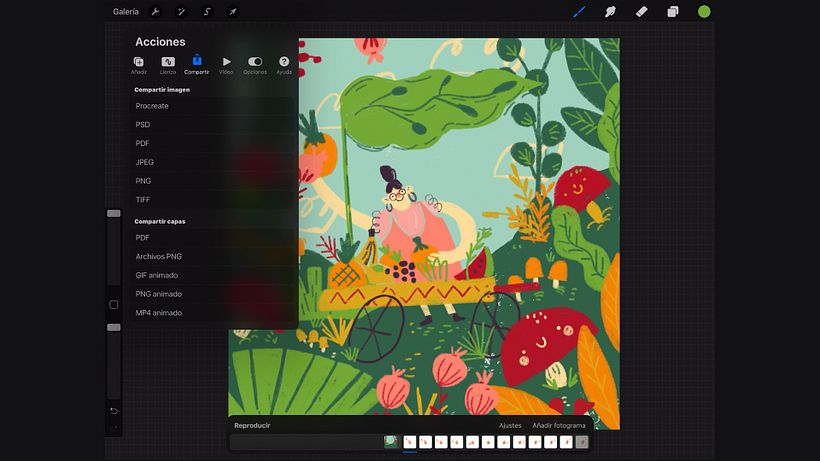The height and width of the screenshot is (461, 820).
Task: Export image as JPEG
Action: pos(212,162)
